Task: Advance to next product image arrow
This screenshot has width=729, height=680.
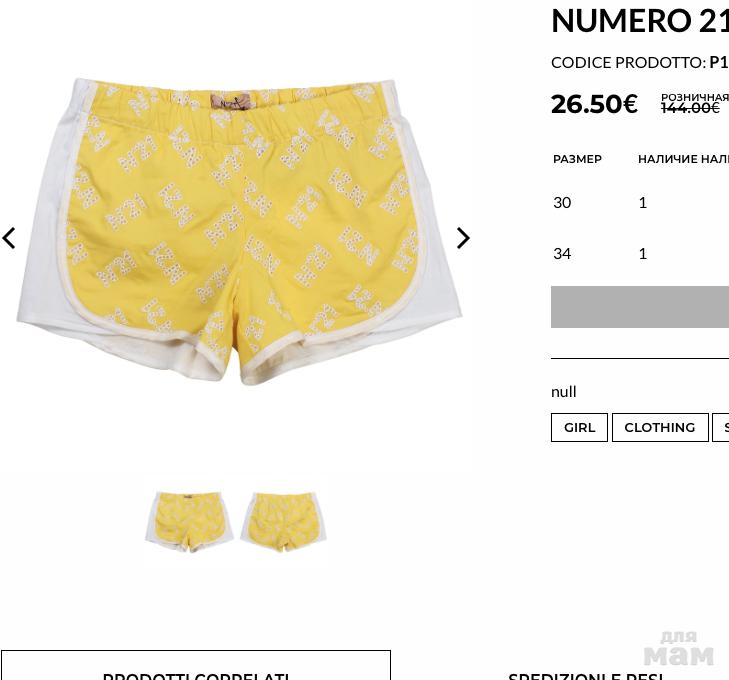Action: [x=463, y=238]
